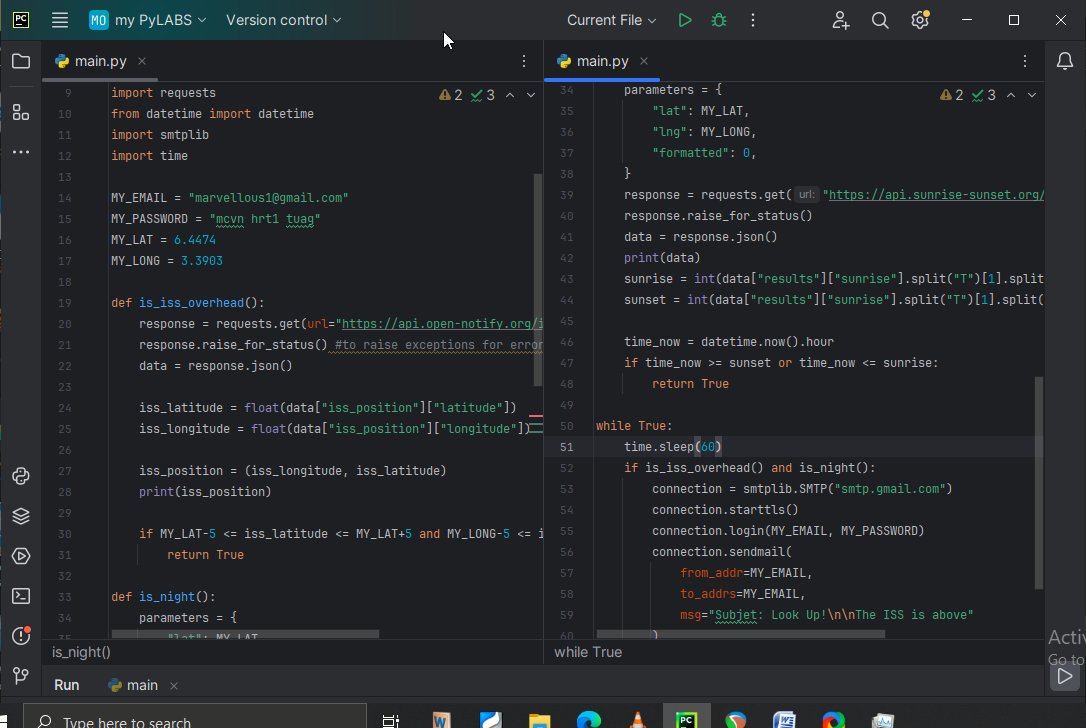Show warnings count in left editor inspection widget

(450, 95)
